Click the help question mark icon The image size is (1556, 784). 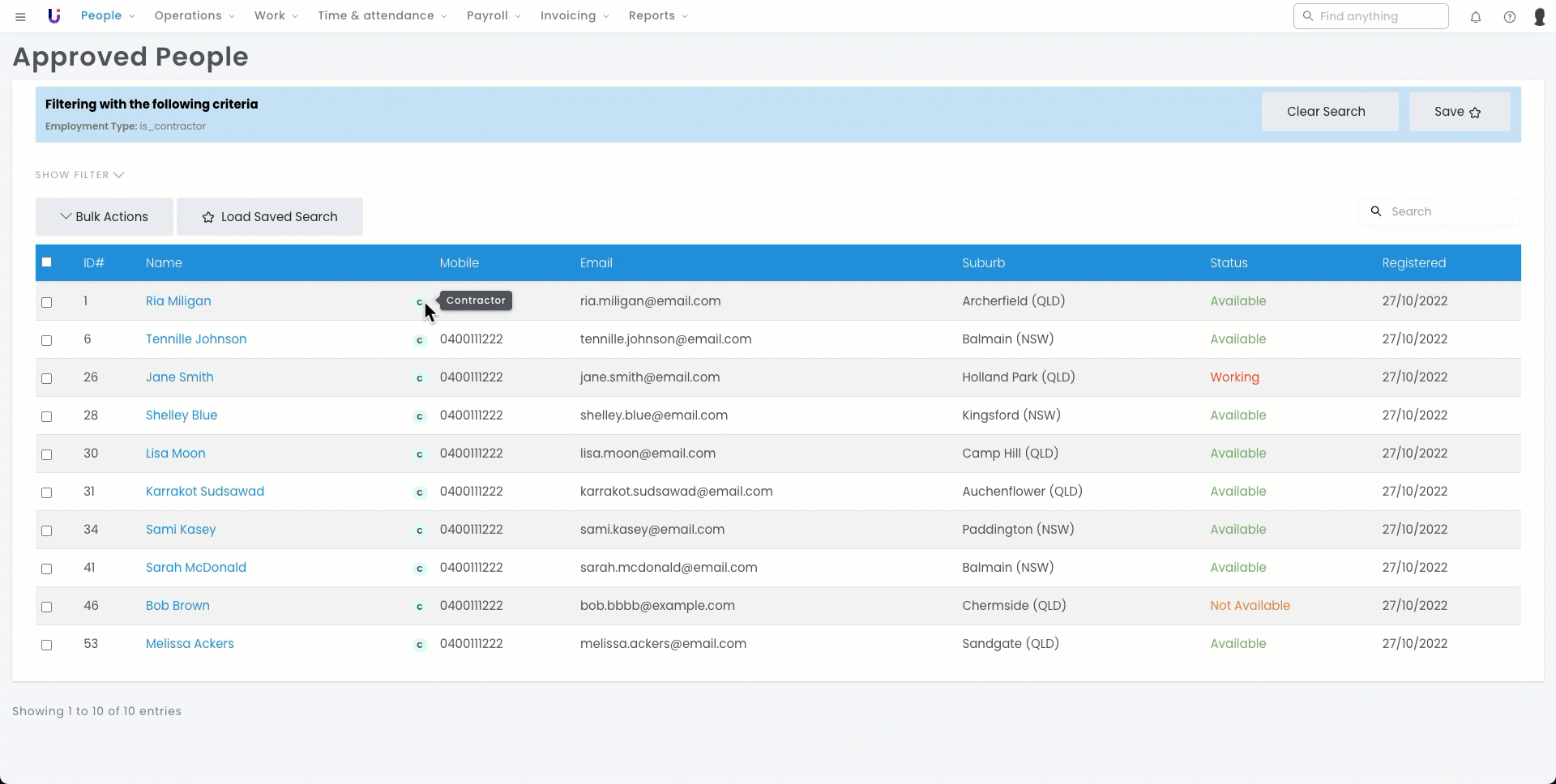point(1510,17)
